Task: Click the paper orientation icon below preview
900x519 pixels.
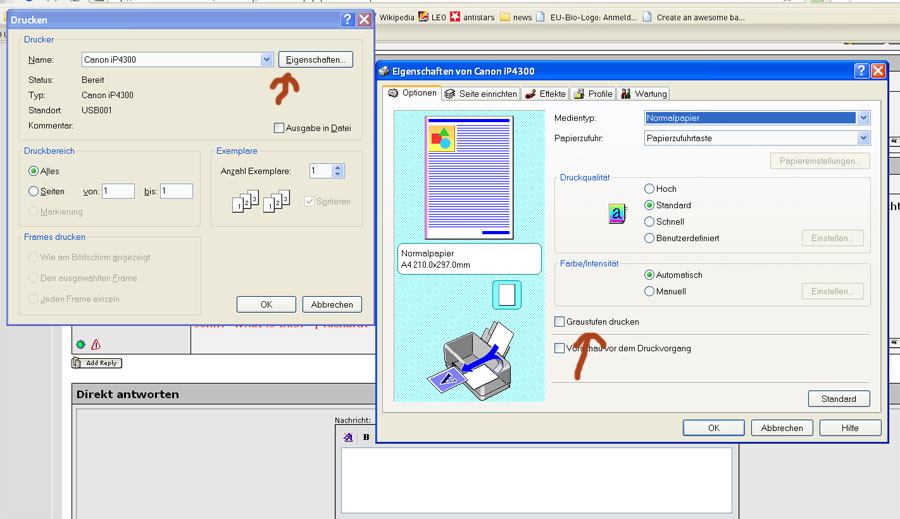Action: point(506,295)
